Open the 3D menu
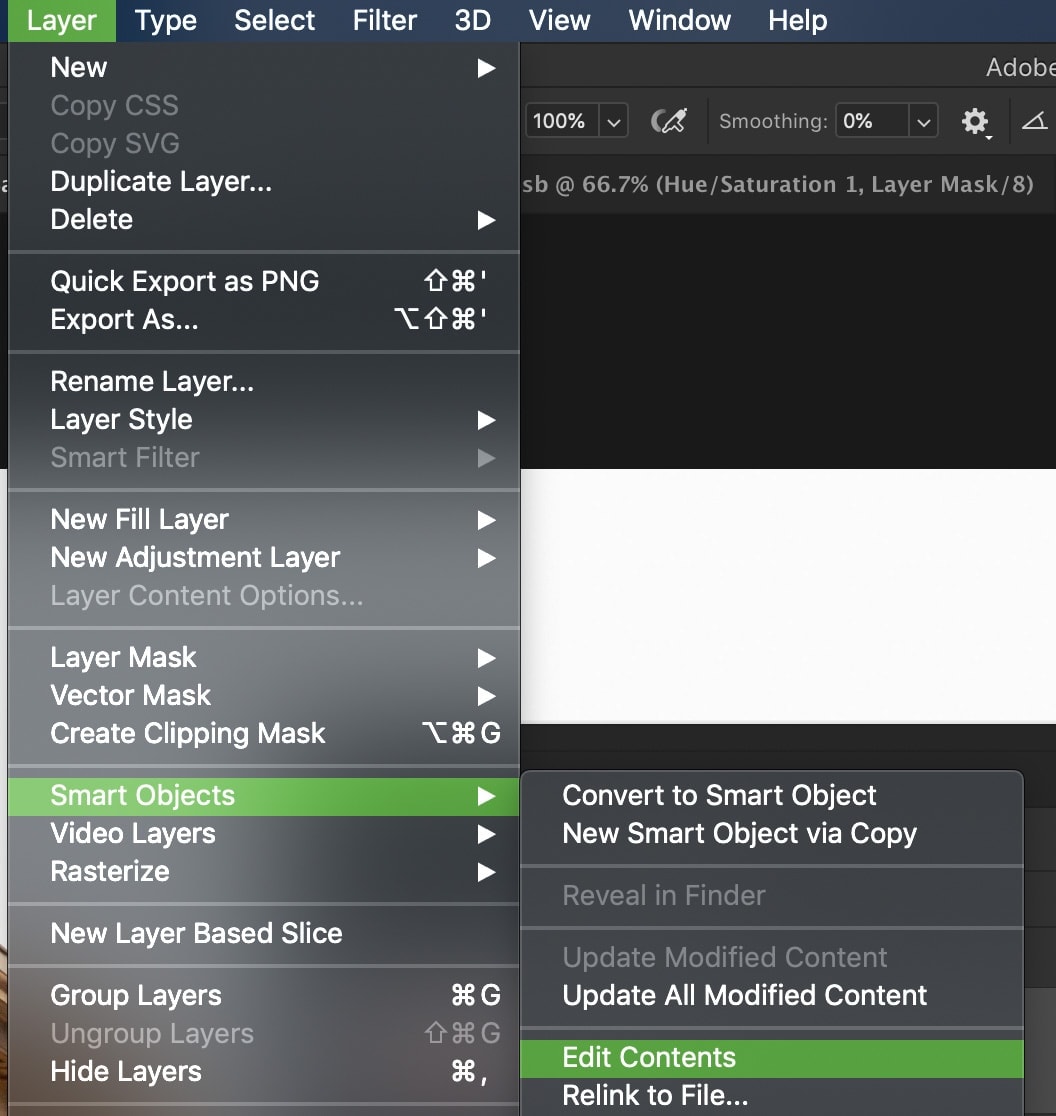Viewport: 1056px width, 1116px height. pyautogui.click(x=472, y=21)
